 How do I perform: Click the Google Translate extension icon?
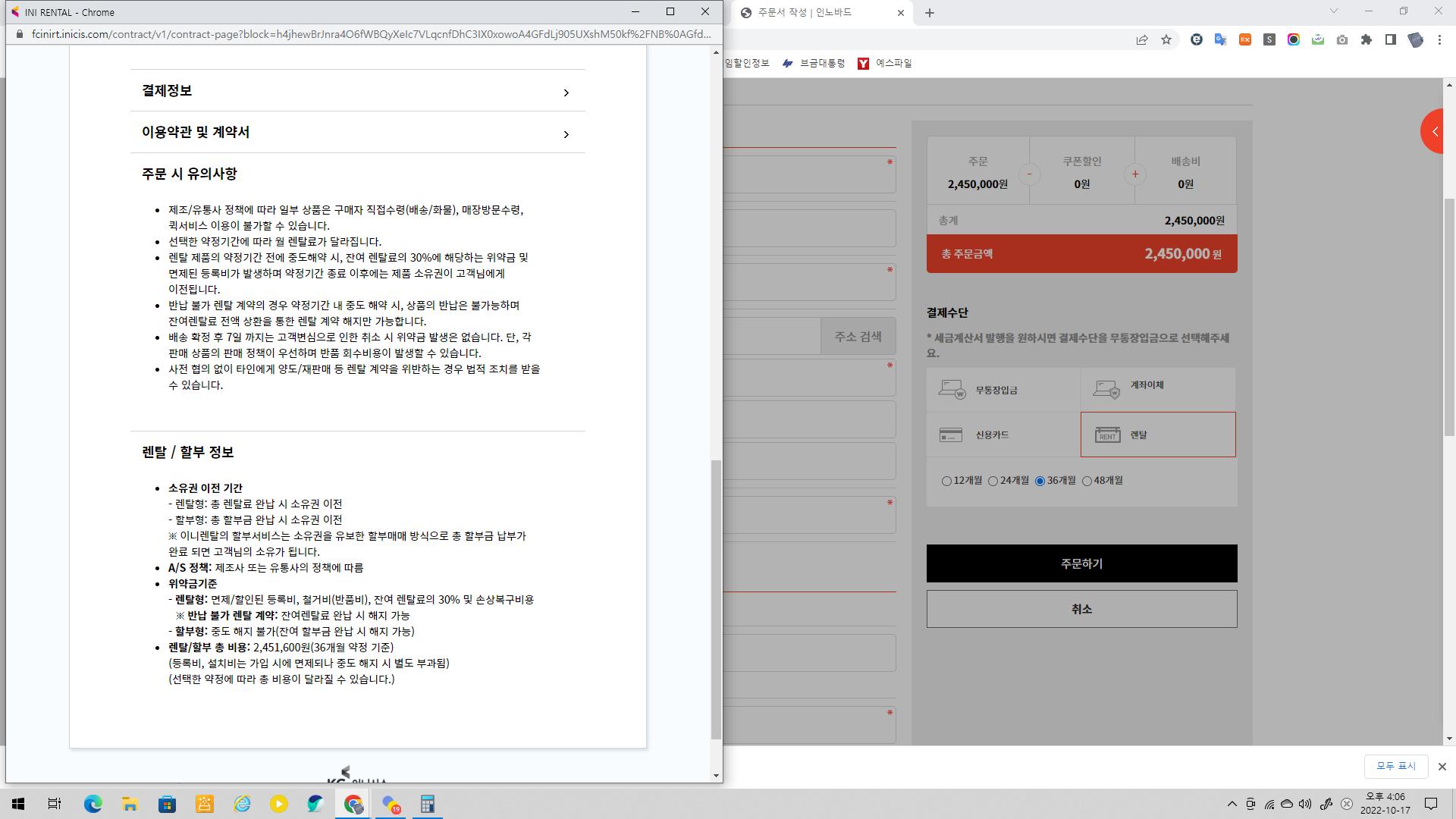[x=1220, y=39]
